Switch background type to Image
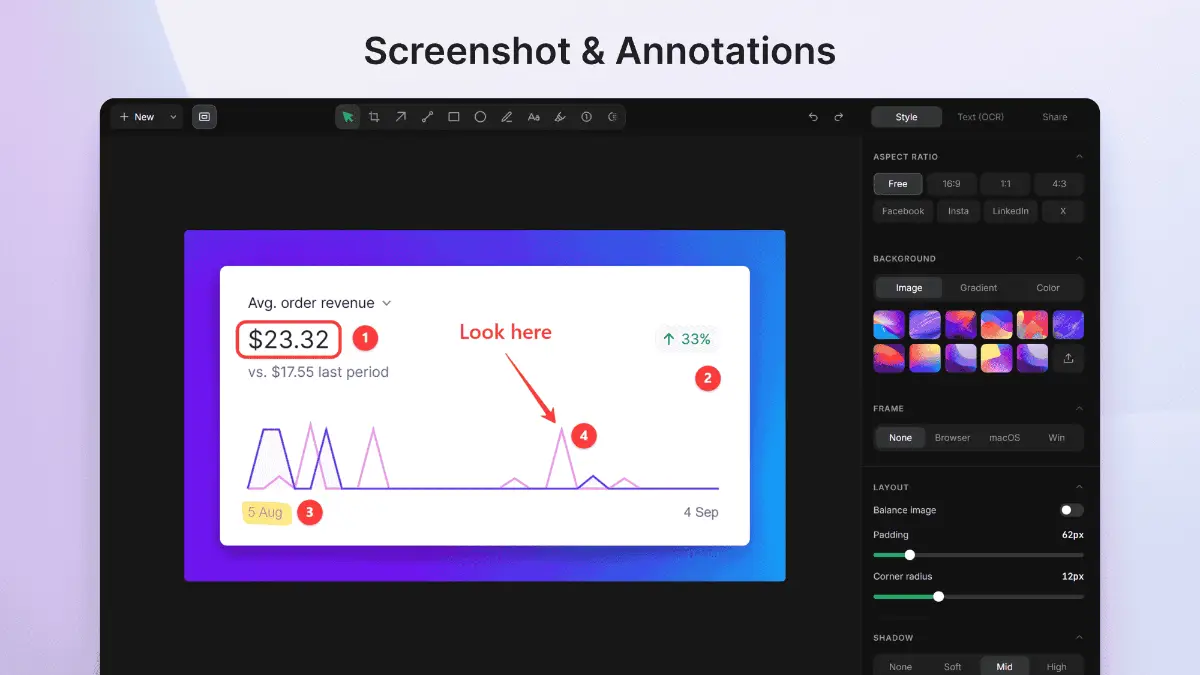Viewport: 1200px width, 675px height. [909, 288]
